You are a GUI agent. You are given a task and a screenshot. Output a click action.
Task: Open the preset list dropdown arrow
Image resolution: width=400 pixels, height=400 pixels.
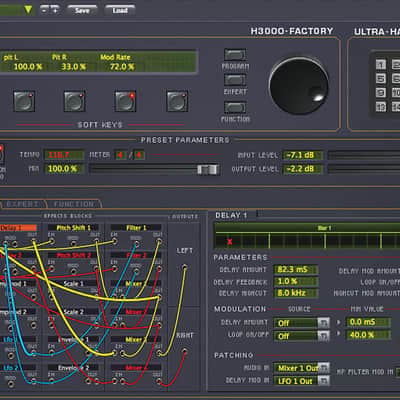[28, 10]
